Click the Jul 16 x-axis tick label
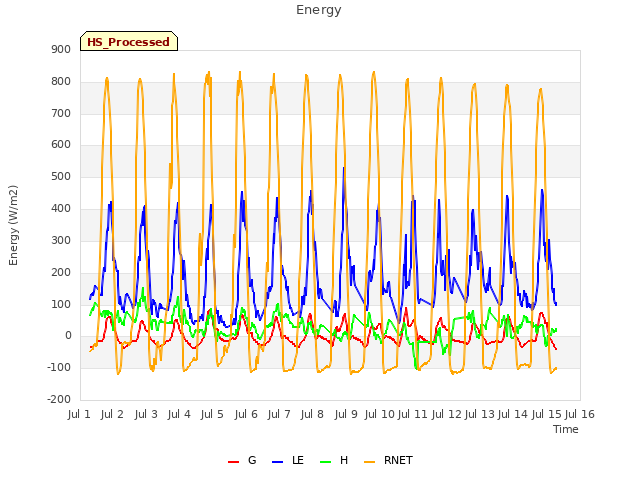This screenshot has height=480, width=640. click(580, 414)
